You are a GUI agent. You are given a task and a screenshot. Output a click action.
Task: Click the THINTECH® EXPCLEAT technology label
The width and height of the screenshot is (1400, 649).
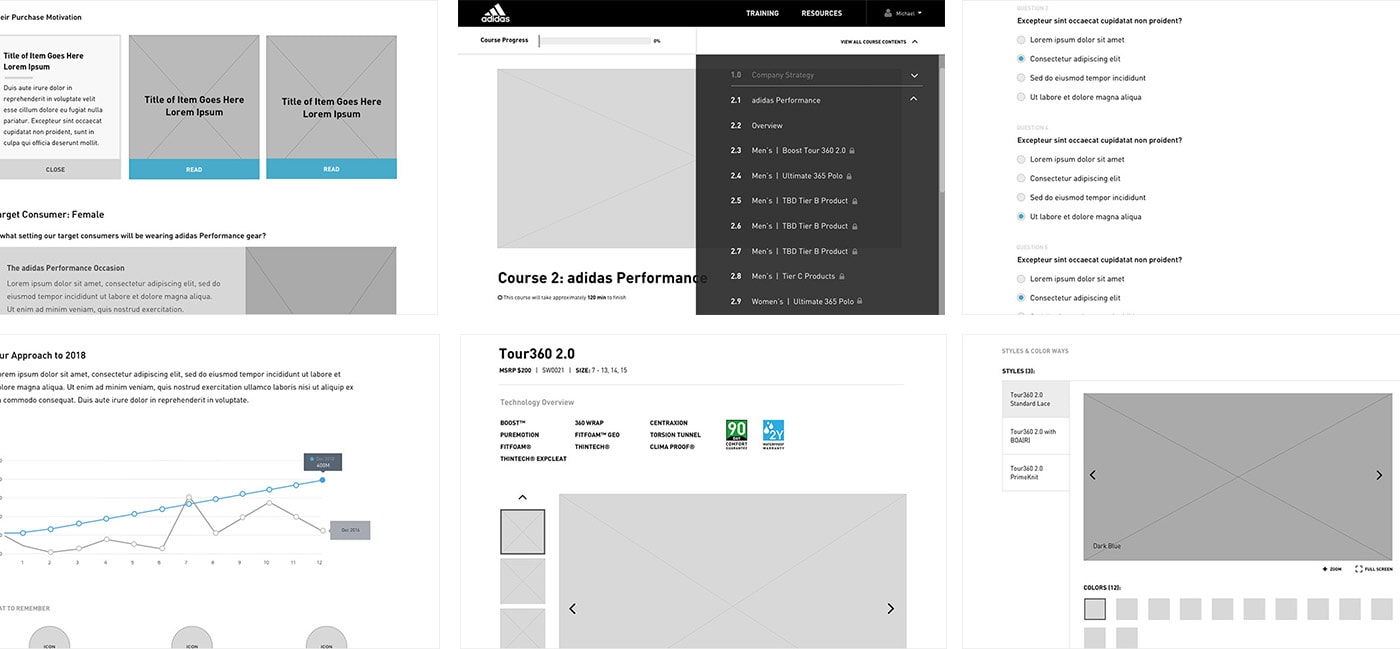533,459
